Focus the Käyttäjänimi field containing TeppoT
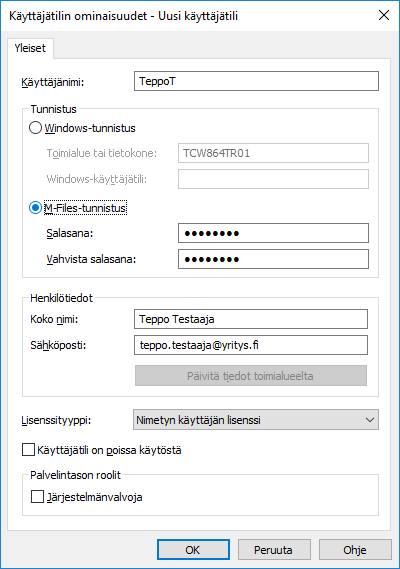 pos(256,81)
